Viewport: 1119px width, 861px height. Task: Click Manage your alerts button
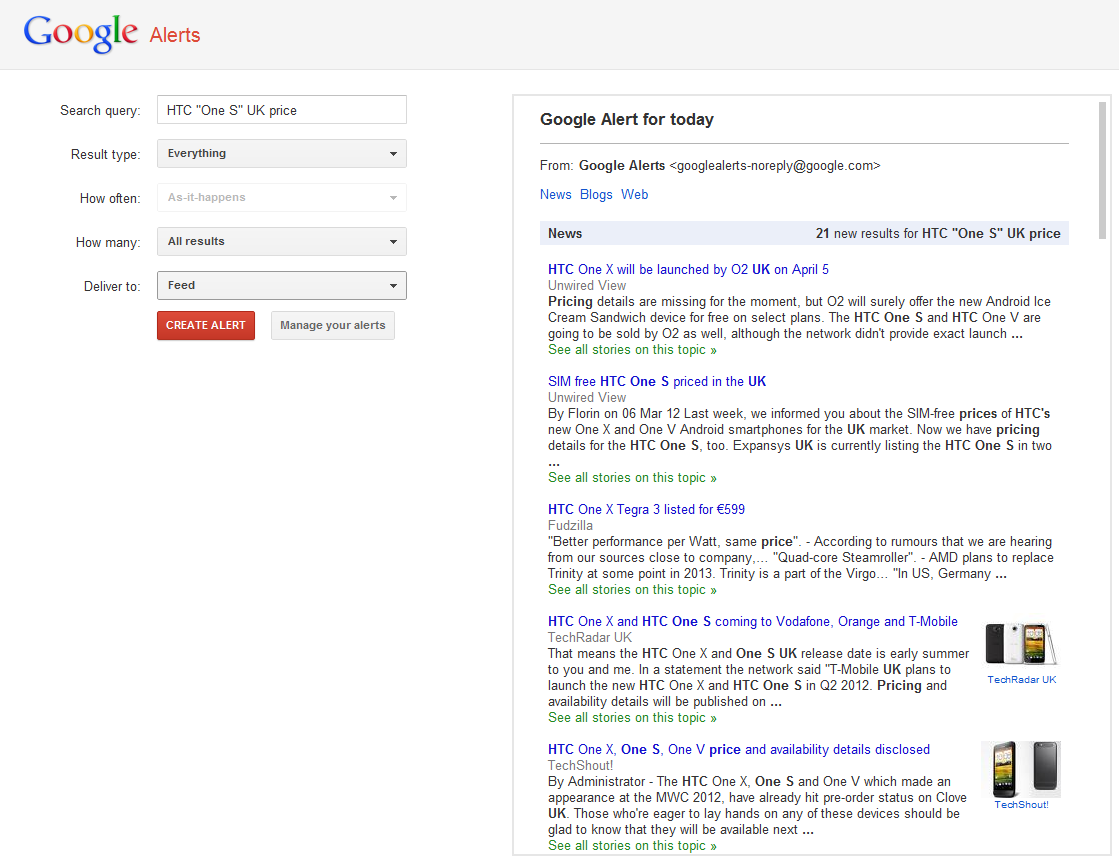click(x=333, y=326)
